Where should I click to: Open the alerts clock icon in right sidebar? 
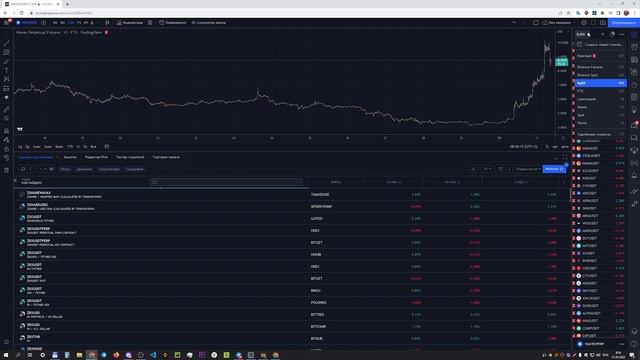point(634,47)
